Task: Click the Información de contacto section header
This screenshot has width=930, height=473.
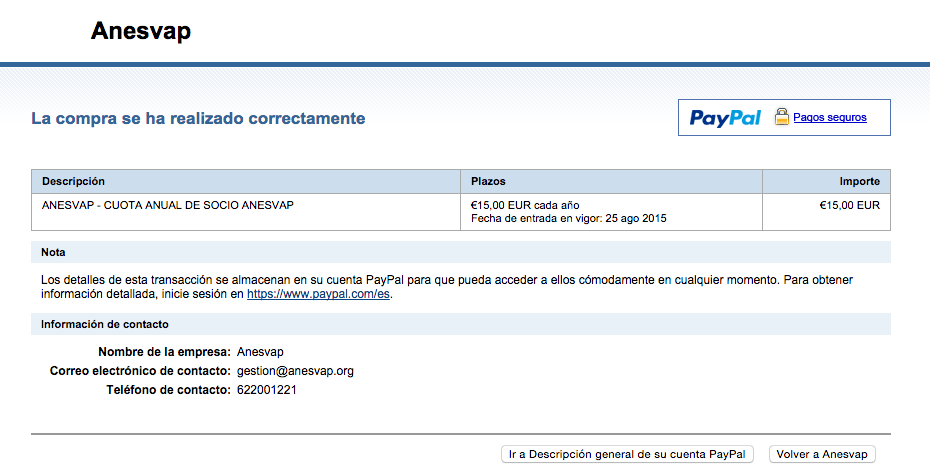Action: pyautogui.click(x=104, y=324)
